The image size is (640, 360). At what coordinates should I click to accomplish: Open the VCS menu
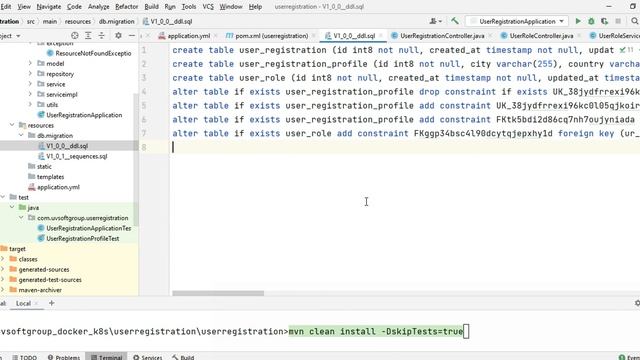pos(208,7)
